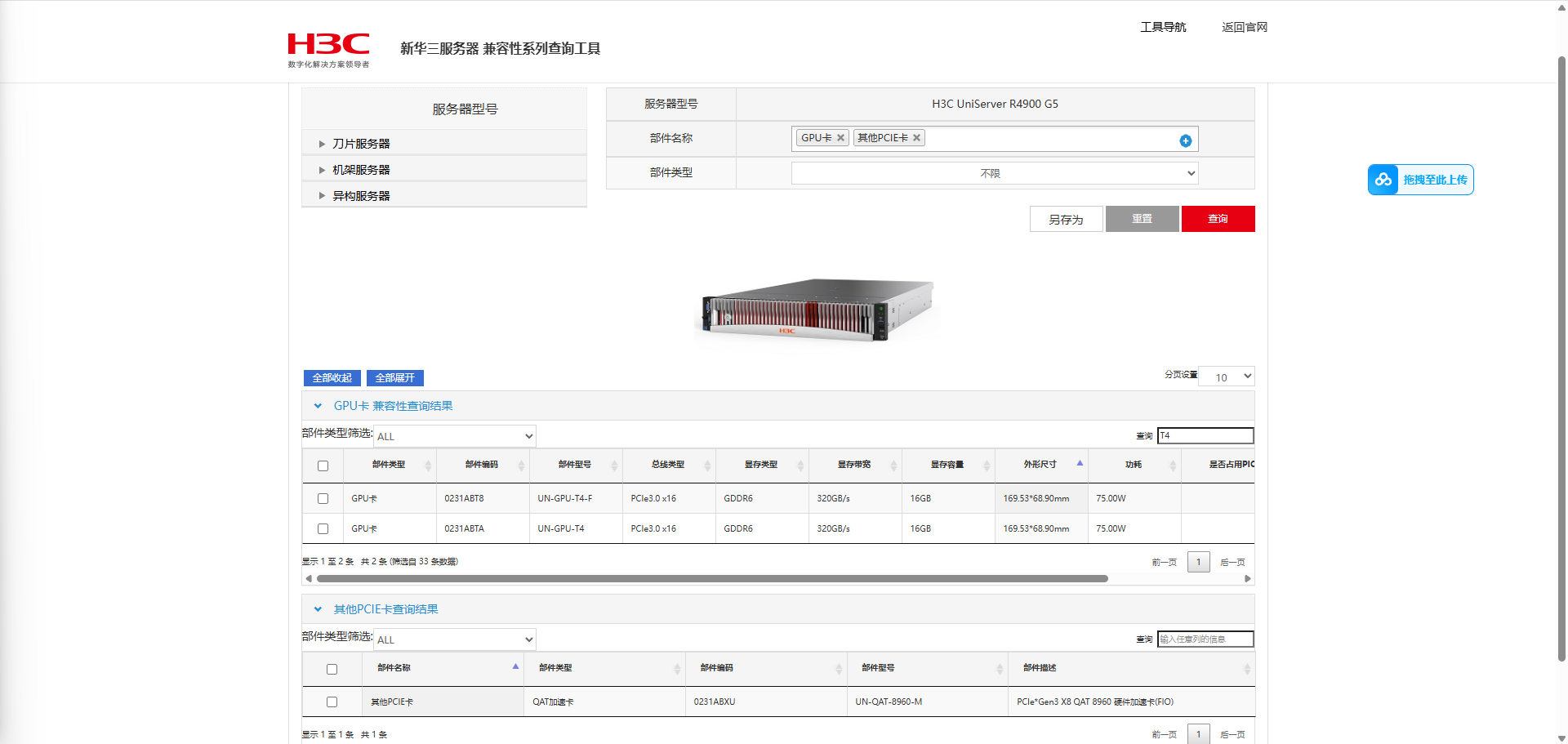This screenshot has height=744, width=1568.
Task: Expand the 刀片服务器 tree node
Action: click(x=322, y=144)
